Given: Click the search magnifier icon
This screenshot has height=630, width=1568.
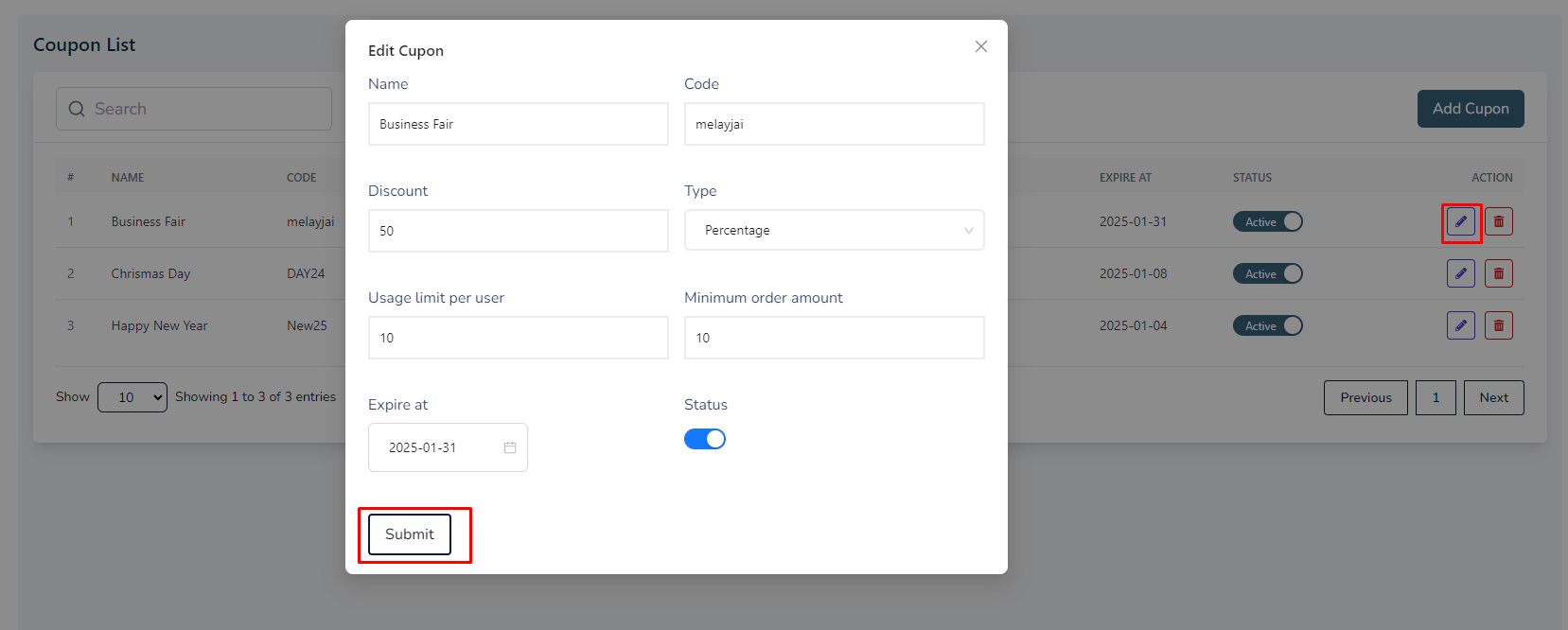Looking at the screenshot, I should click(77, 109).
